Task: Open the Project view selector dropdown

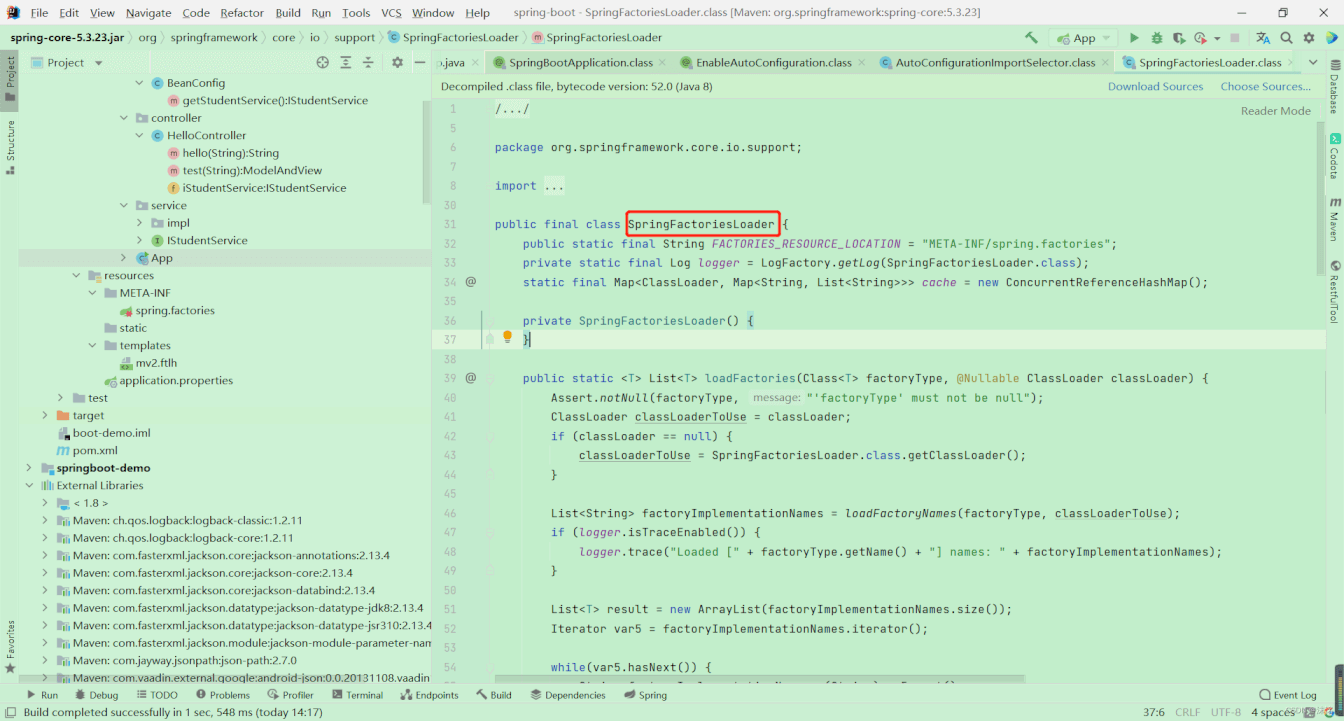Action: pyautogui.click(x=68, y=62)
